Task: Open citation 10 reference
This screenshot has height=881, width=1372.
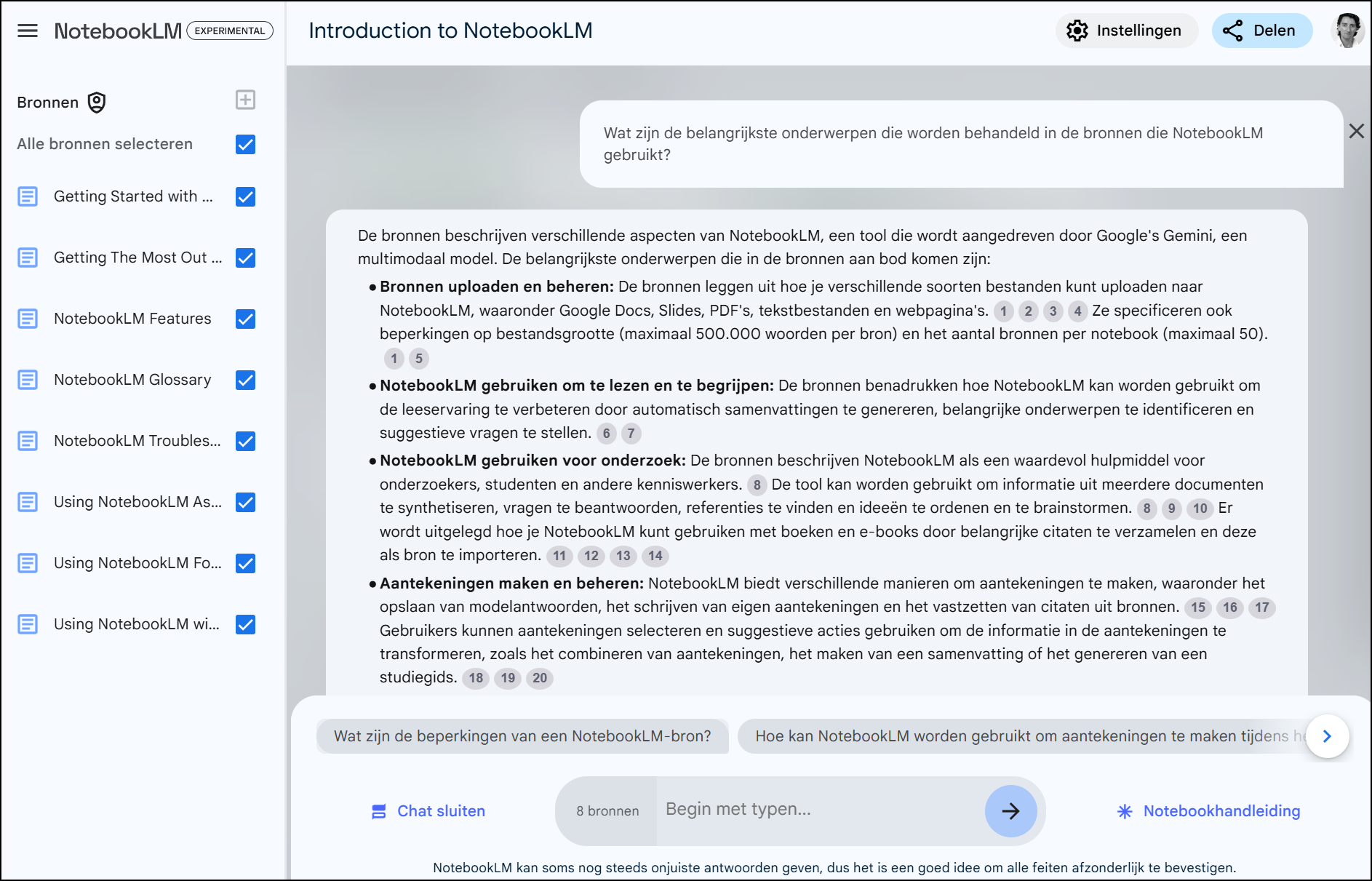Action: pos(1200,509)
